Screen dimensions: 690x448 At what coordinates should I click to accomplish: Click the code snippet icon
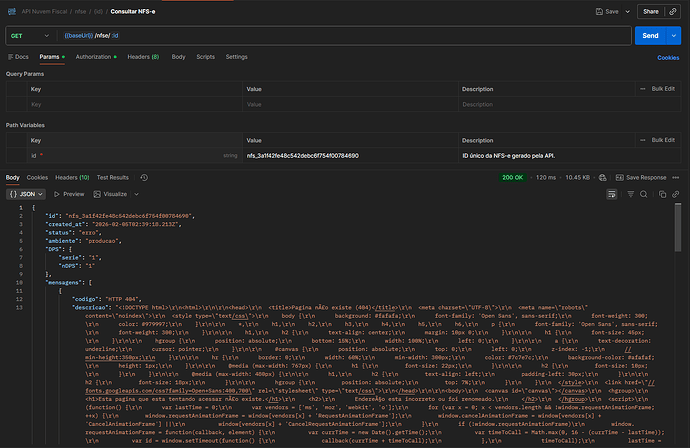click(672, 12)
